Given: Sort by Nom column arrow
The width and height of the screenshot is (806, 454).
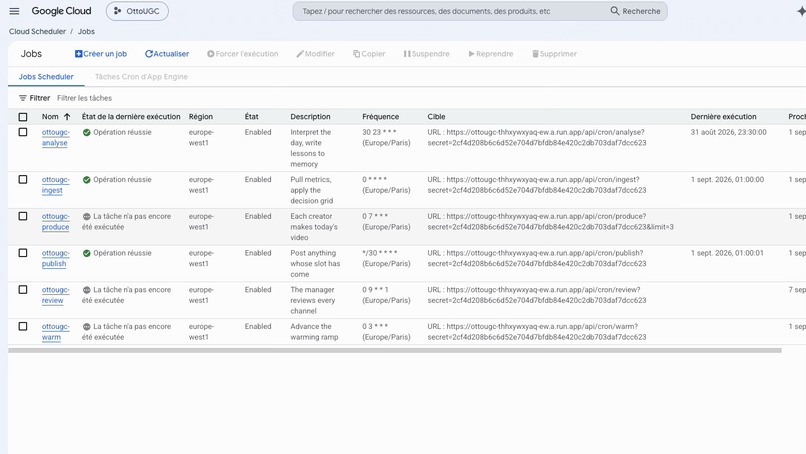Looking at the screenshot, I should tap(67, 117).
